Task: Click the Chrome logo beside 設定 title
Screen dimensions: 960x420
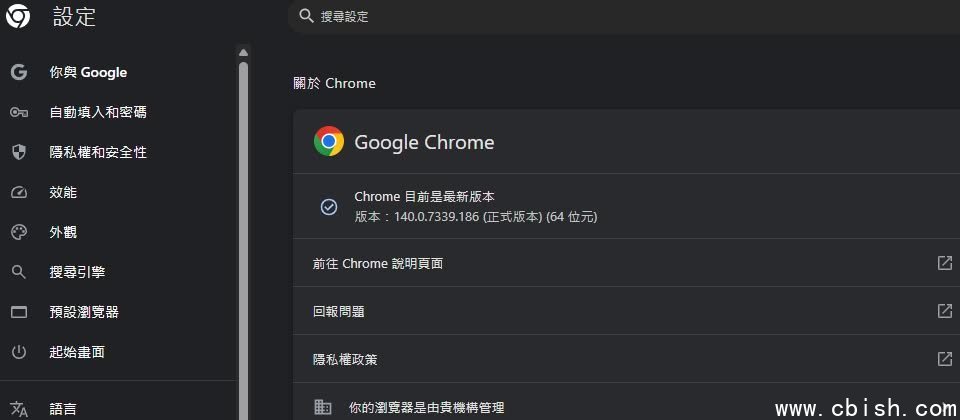Action: point(18,16)
